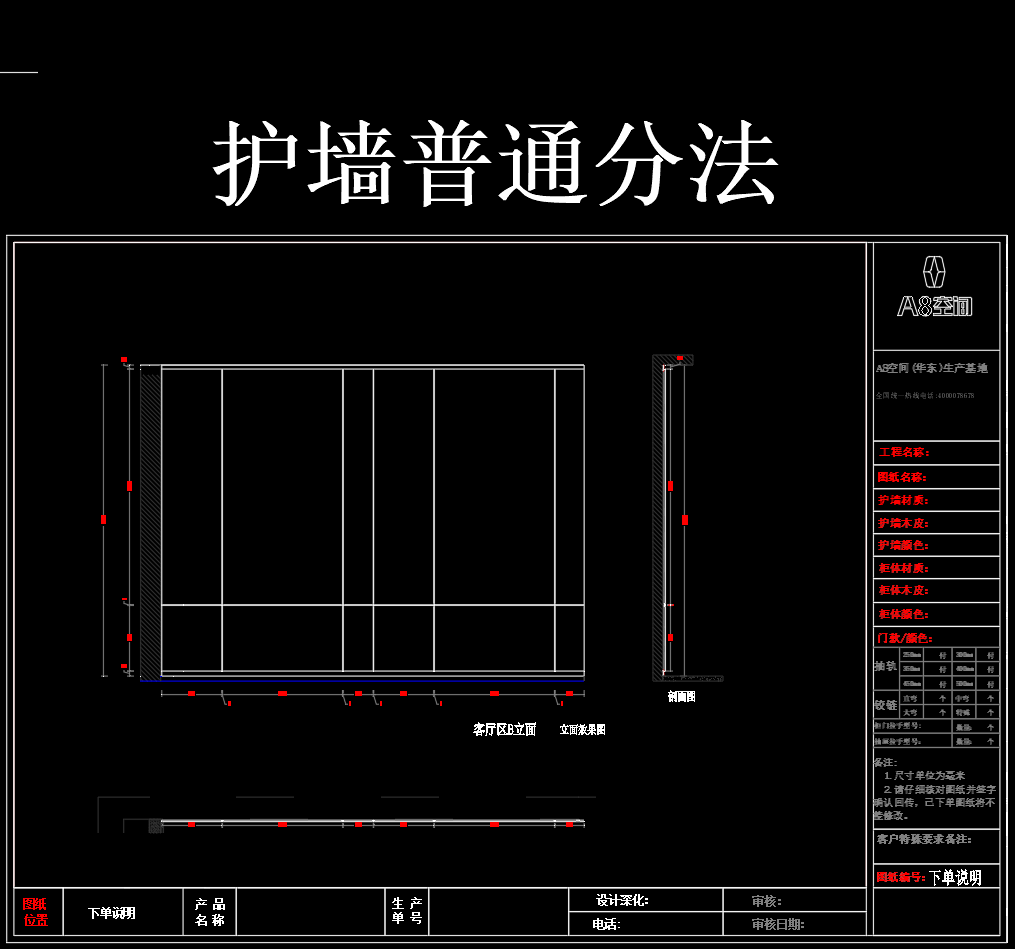Click the 抽轨 hardware table label
The height and width of the screenshot is (949, 1015).
886,666
